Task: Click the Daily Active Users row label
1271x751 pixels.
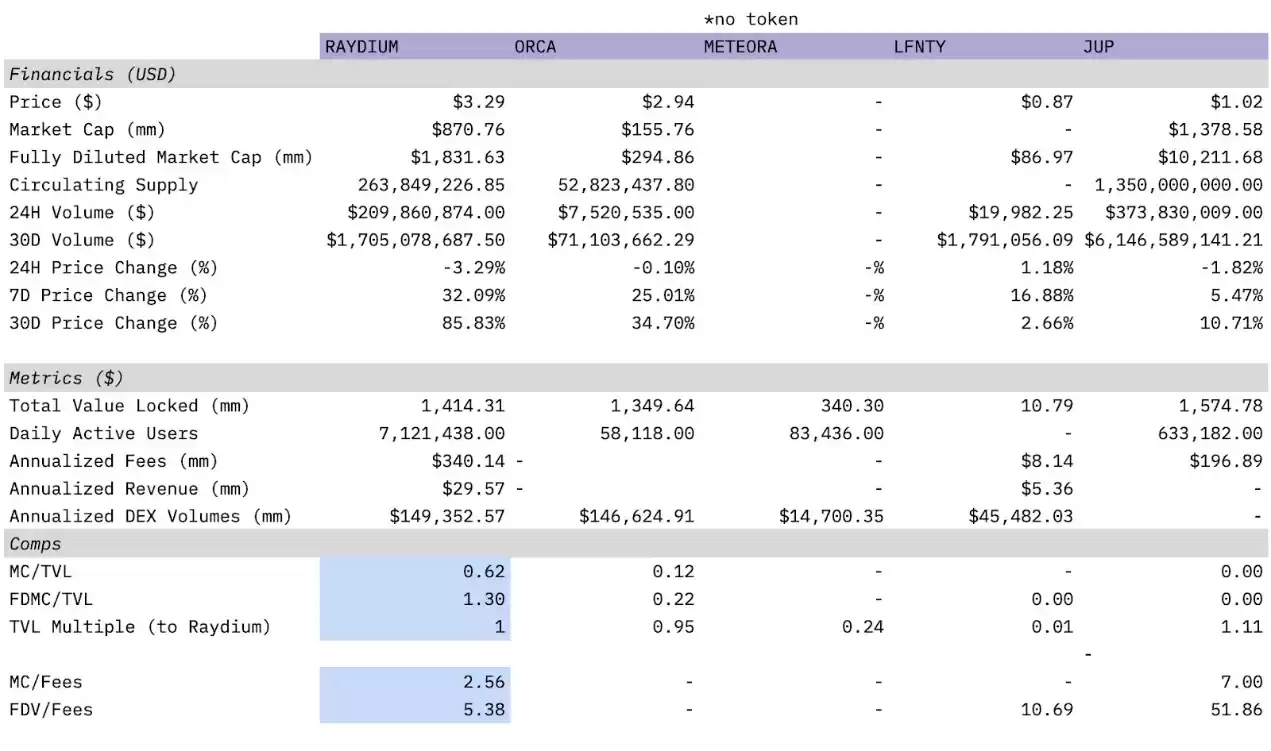Action: 103,434
